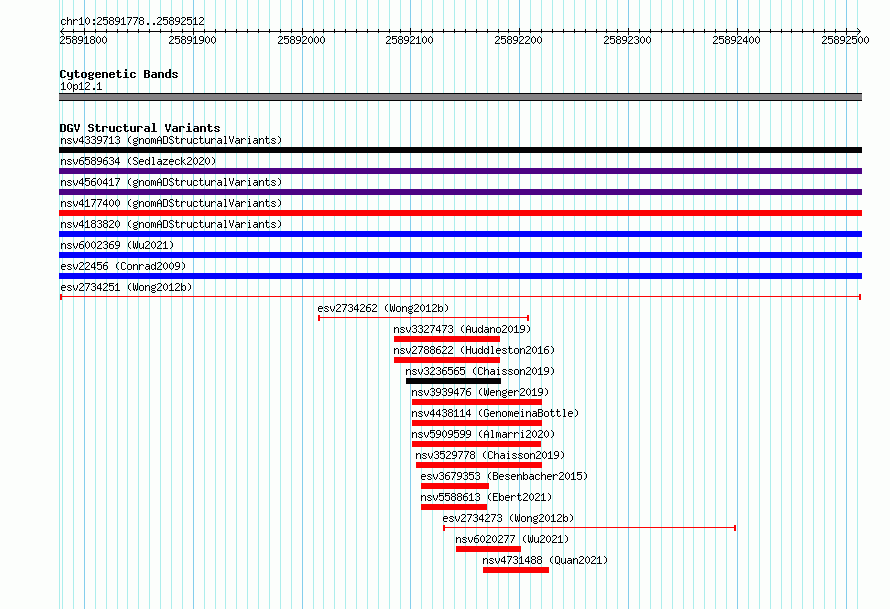Image resolution: width=890 pixels, height=609 pixels.
Task: Open the nsv3327473 Audano2019 label
Action: [x=462, y=329]
